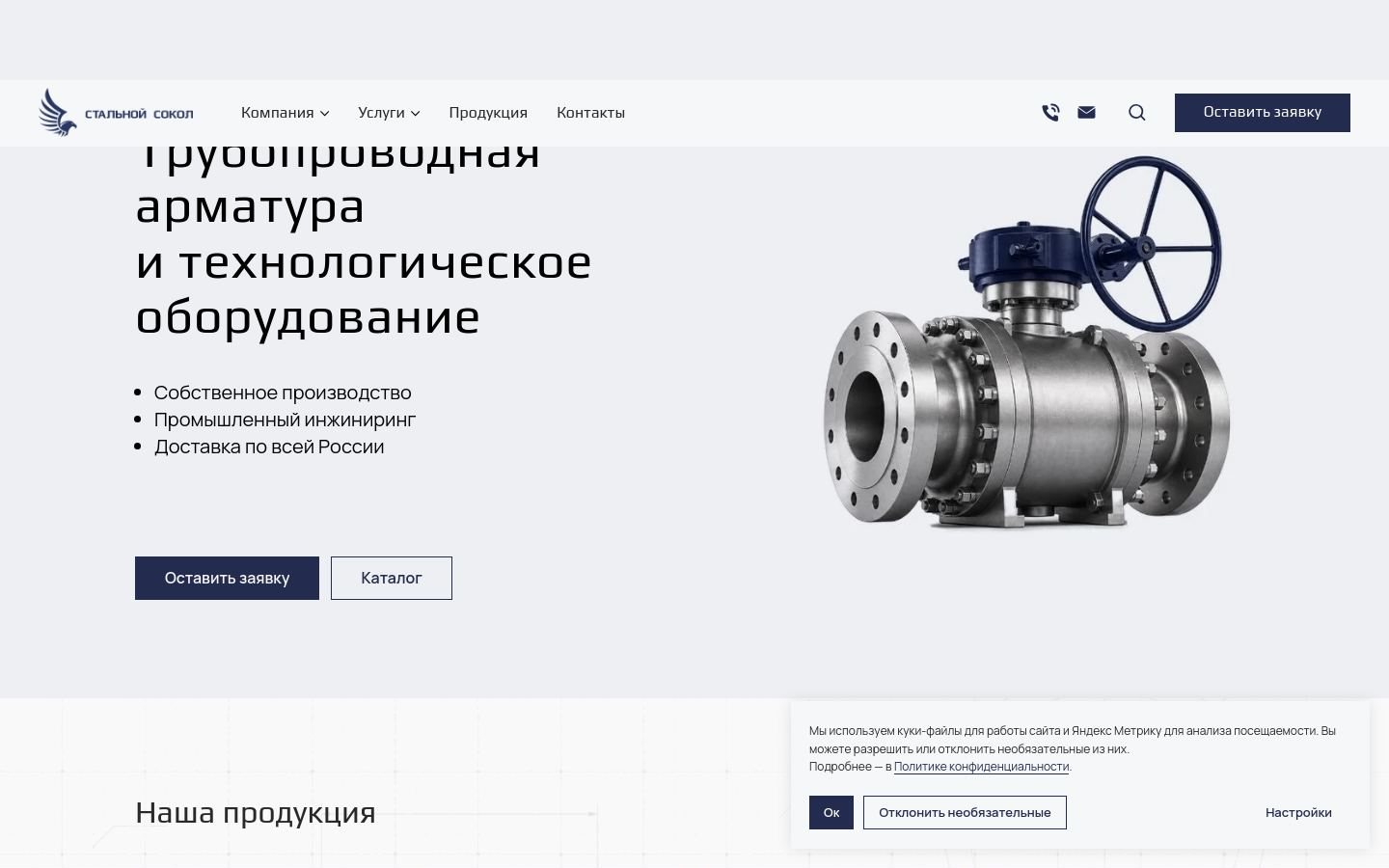This screenshot has width=1389, height=868.
Task: Open the Контакты menu item
Action: [590, 113]
